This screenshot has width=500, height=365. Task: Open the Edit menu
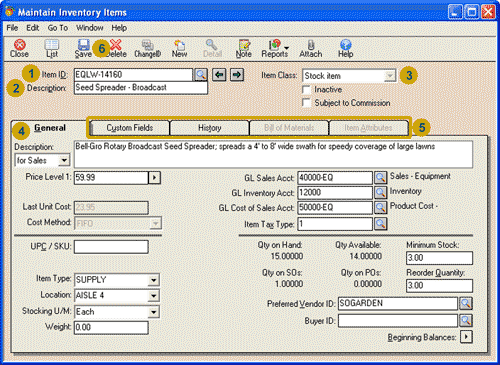pos(33,28)
